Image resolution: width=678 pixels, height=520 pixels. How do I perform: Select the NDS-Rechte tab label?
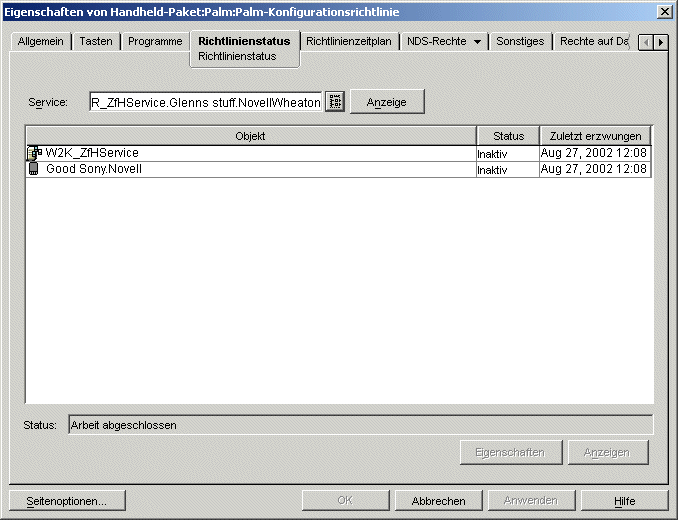[x=437, y=41]
